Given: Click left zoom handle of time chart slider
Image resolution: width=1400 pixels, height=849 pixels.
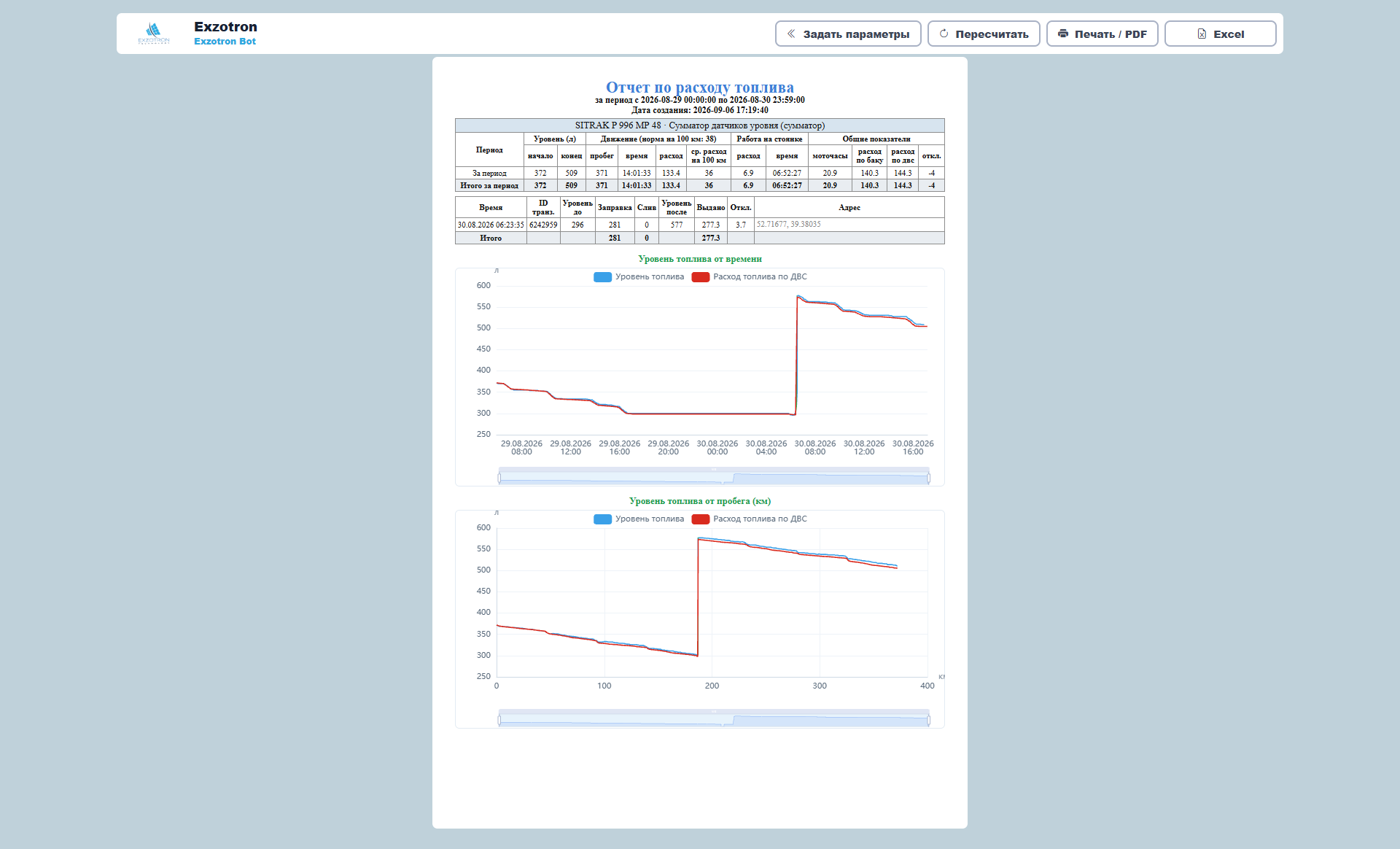Looking at the screenshot, I should click(499, 478).
